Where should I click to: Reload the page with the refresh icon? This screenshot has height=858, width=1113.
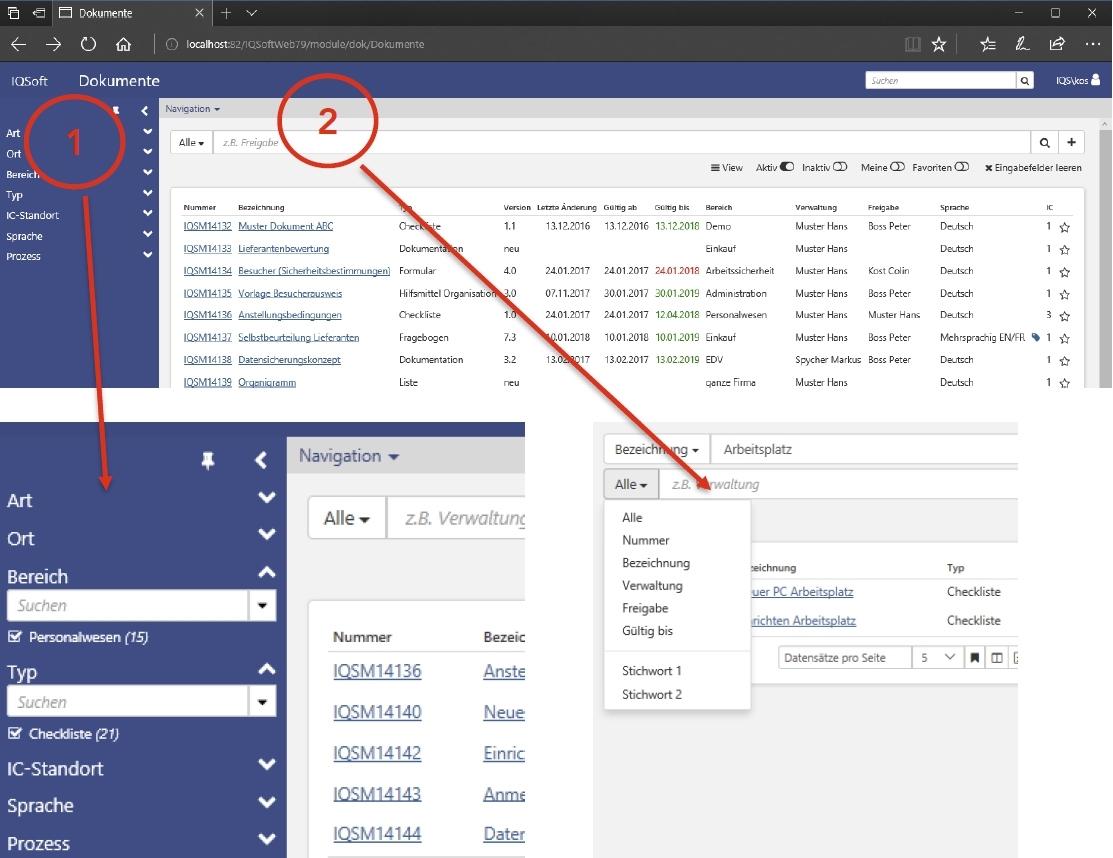point(88,44)
